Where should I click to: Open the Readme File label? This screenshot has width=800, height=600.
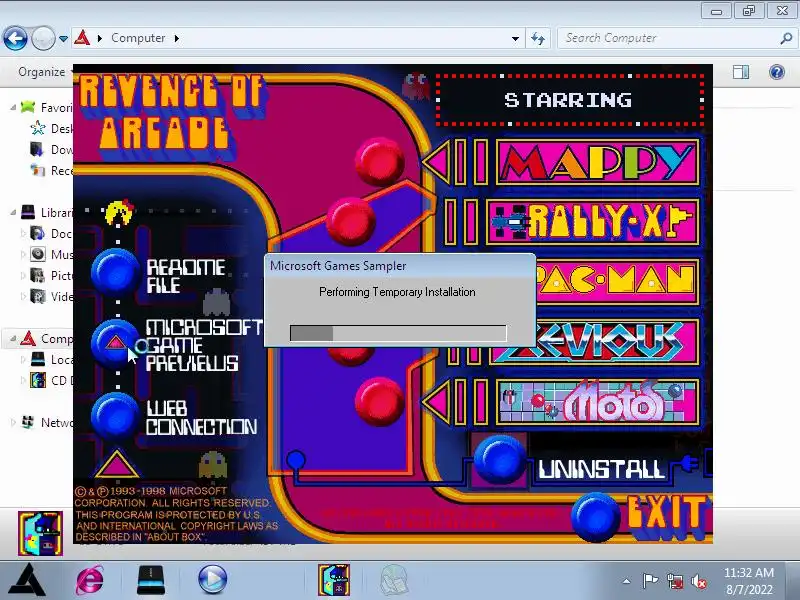pos(186,276)
